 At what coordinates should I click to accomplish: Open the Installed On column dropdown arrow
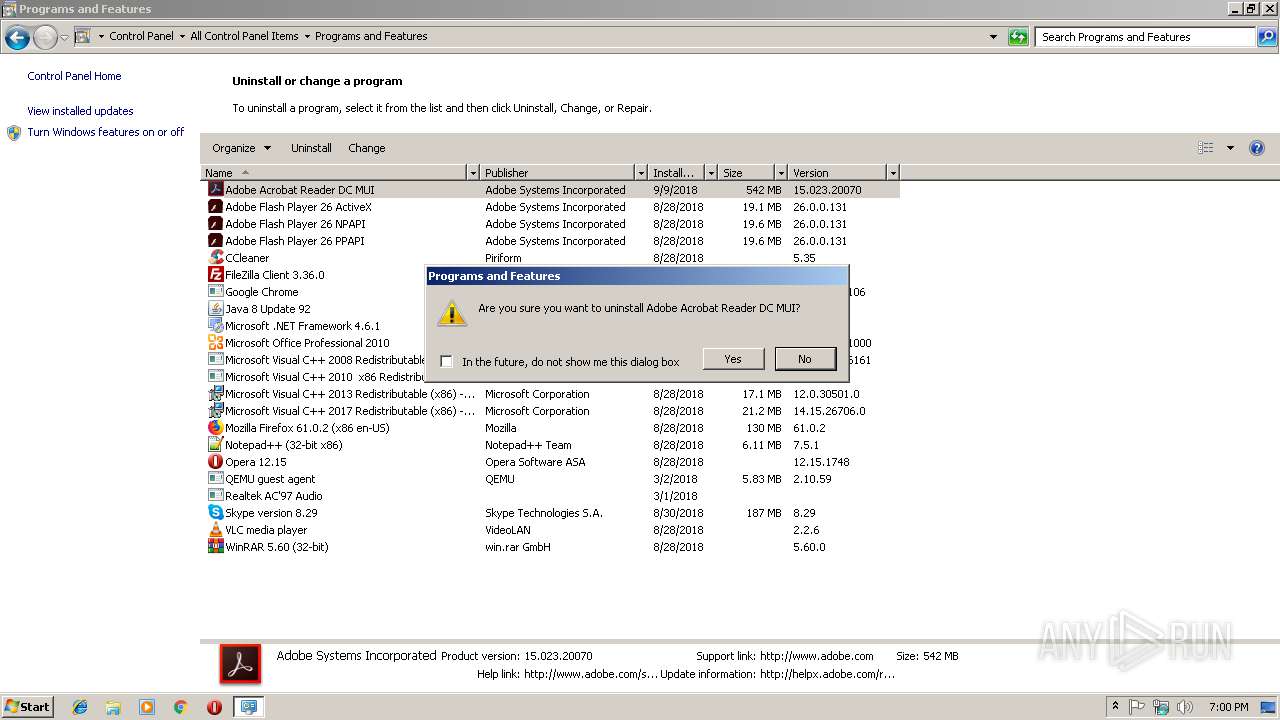click(x=711, y=173)
